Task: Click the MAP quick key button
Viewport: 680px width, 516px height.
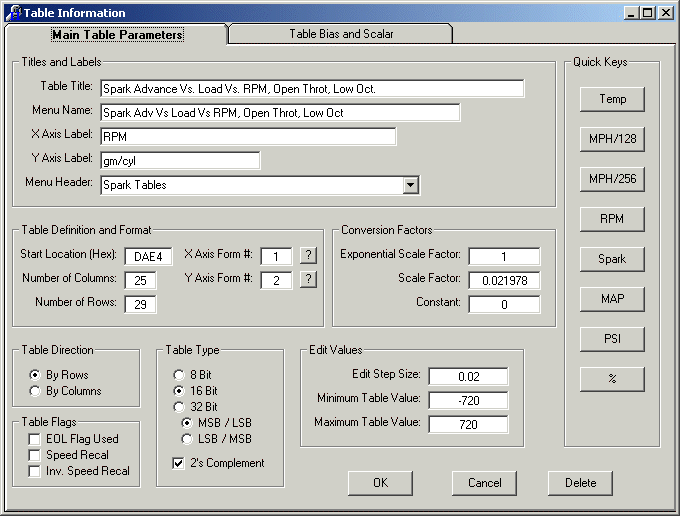Action: [x=612, y=299]
